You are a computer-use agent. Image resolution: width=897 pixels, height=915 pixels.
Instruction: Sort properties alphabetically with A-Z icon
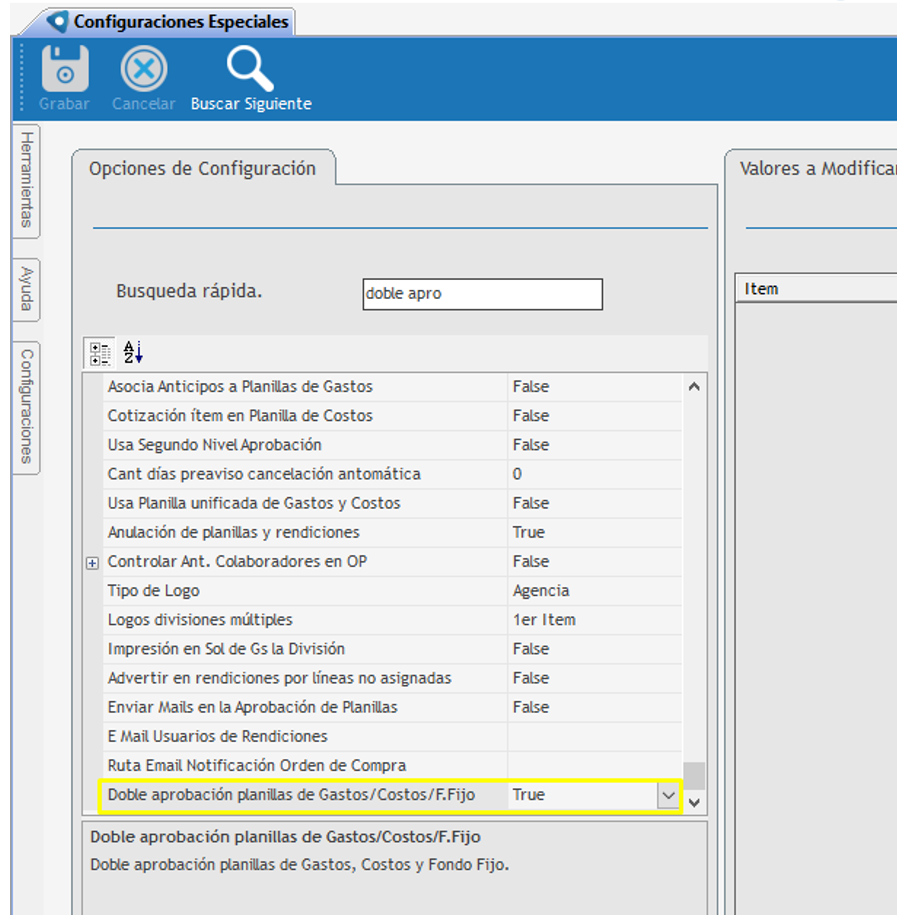click(x=133, y=353)
